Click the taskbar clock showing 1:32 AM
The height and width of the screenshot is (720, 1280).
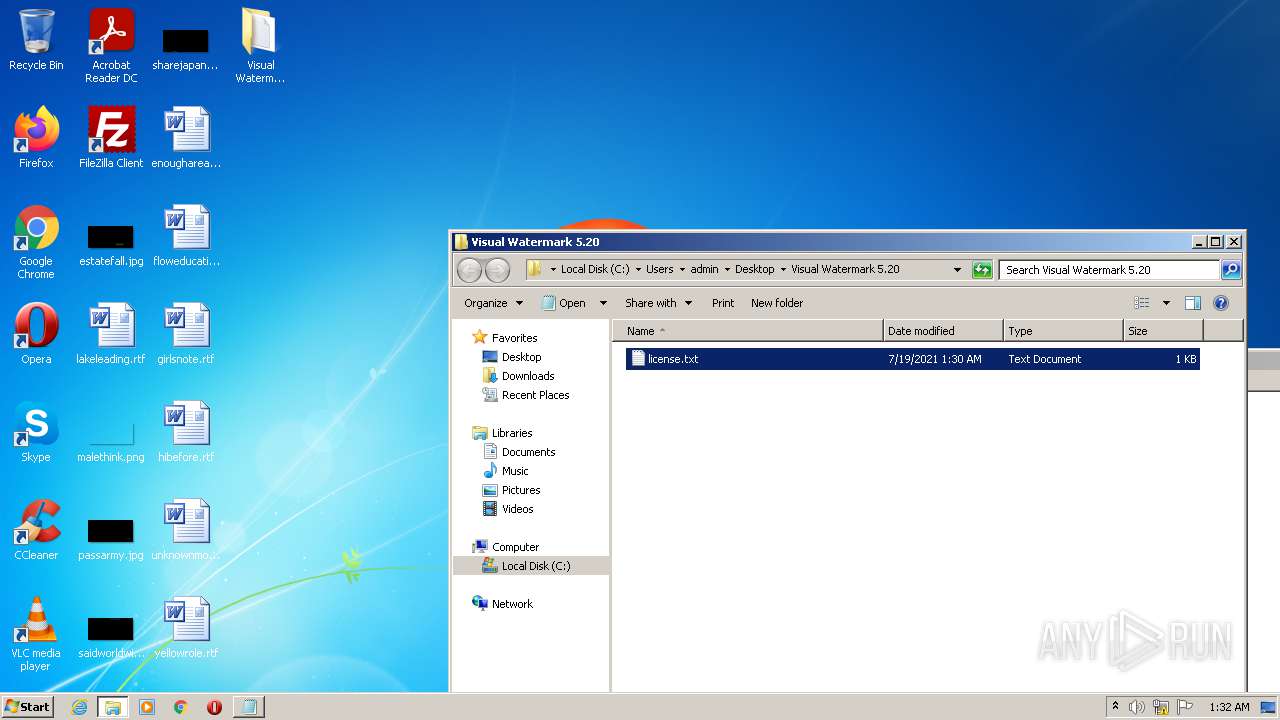(x=1229, y=707)
